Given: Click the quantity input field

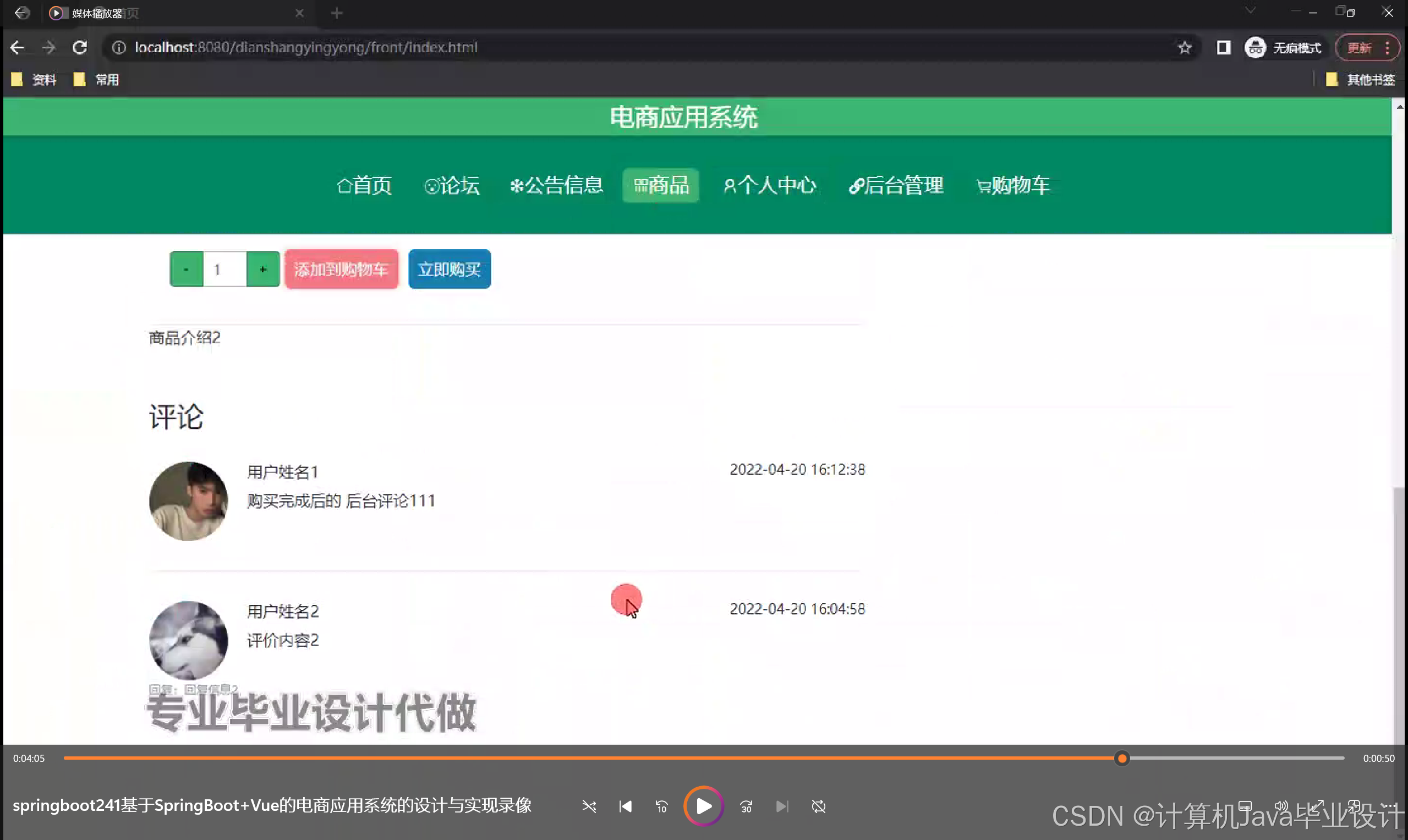Looking at the screenshot, I should (x=224, y=270).
